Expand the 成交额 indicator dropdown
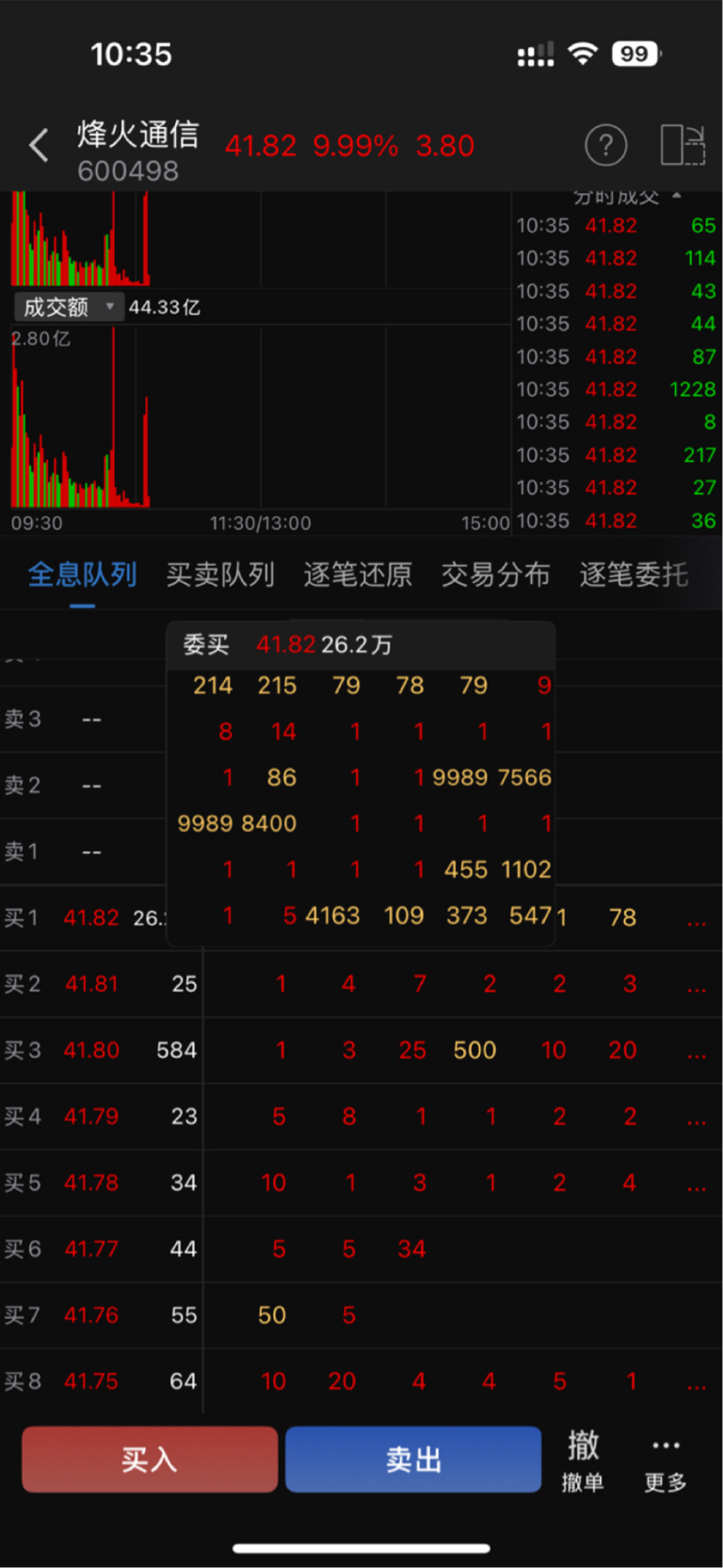This screenshot has width=723, height=1568. (68, 307)
